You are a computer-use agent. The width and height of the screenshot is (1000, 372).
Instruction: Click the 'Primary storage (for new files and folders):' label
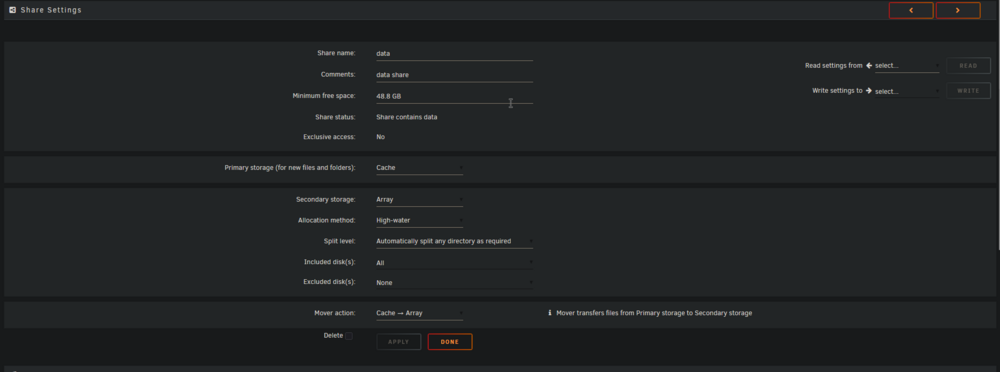(x=290, y=168)
